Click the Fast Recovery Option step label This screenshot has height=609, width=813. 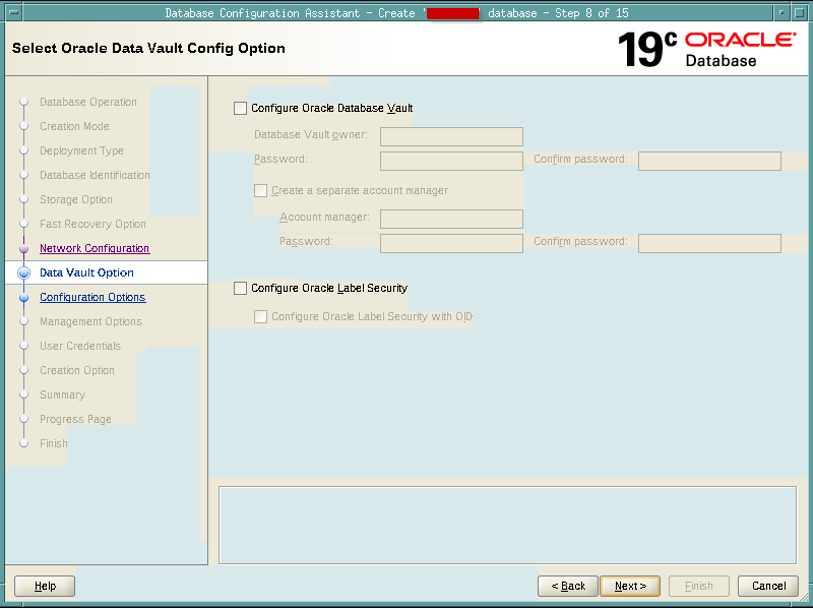click(x=93, y=224)
